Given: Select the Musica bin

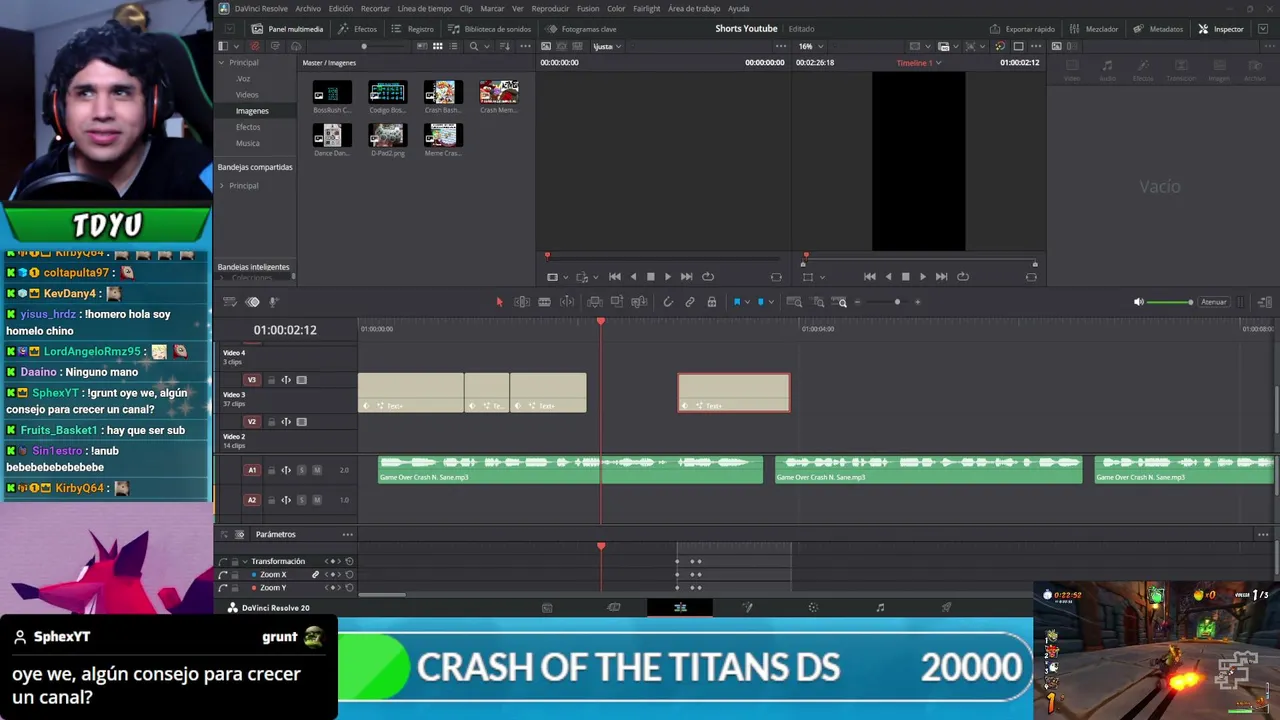Looking at the screenshot, I should (247, 143).
